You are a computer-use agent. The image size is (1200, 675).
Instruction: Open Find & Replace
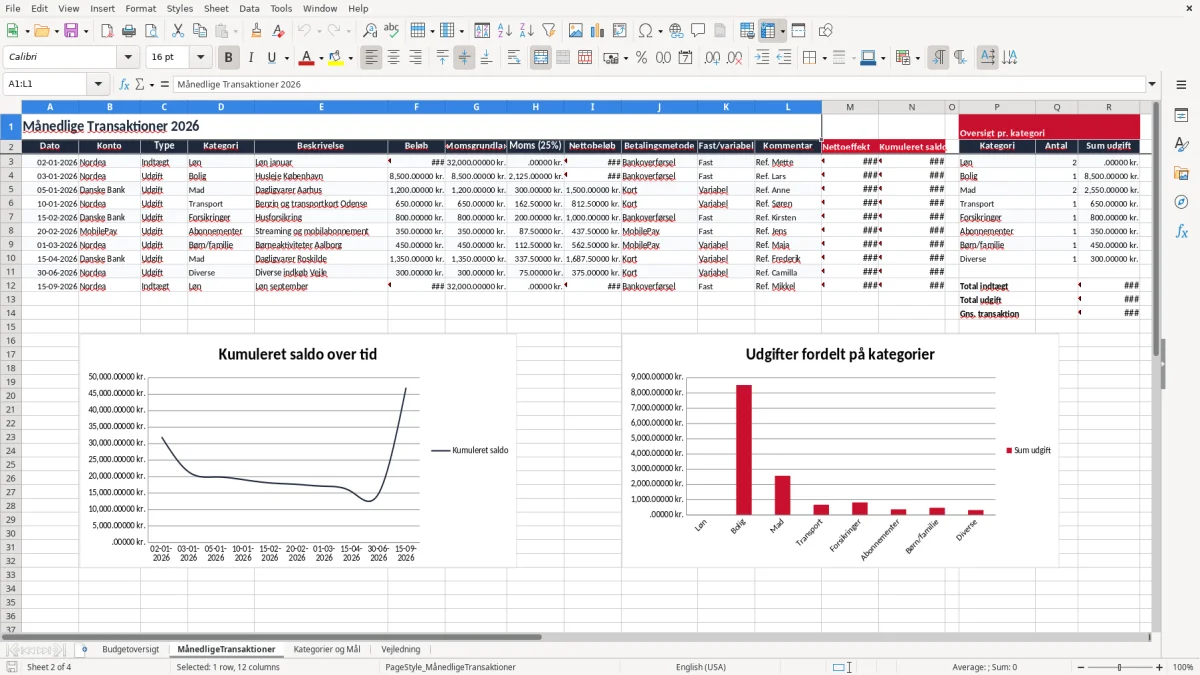pyautogui.click(x=370, y=31)
